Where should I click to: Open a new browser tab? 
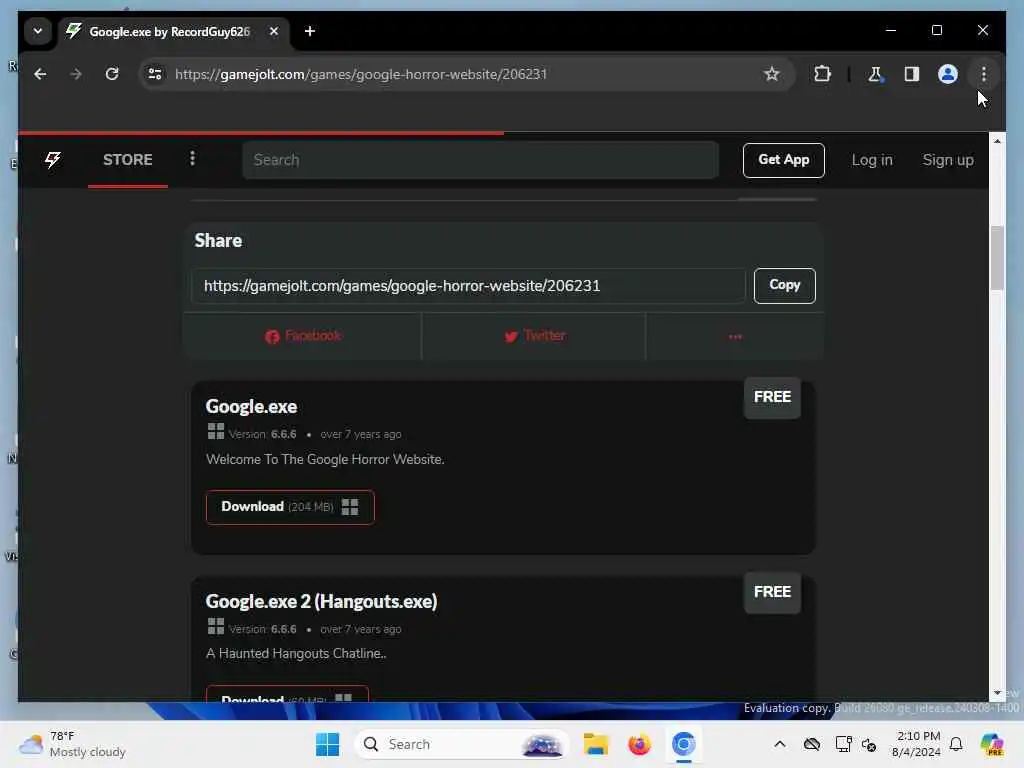tap(310, 31)
